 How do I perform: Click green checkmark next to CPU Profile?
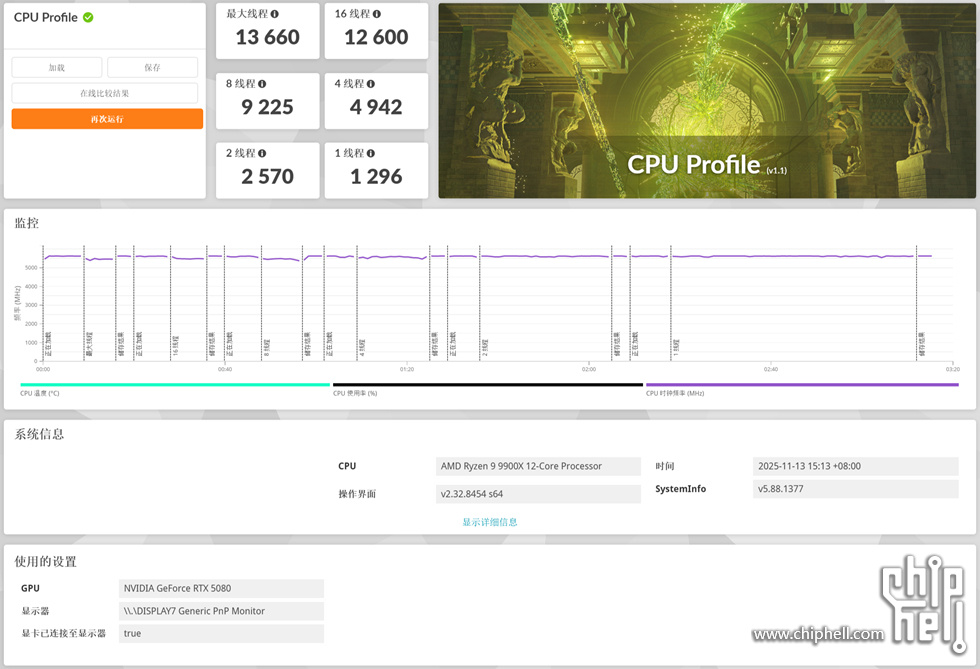pos(88,18)
